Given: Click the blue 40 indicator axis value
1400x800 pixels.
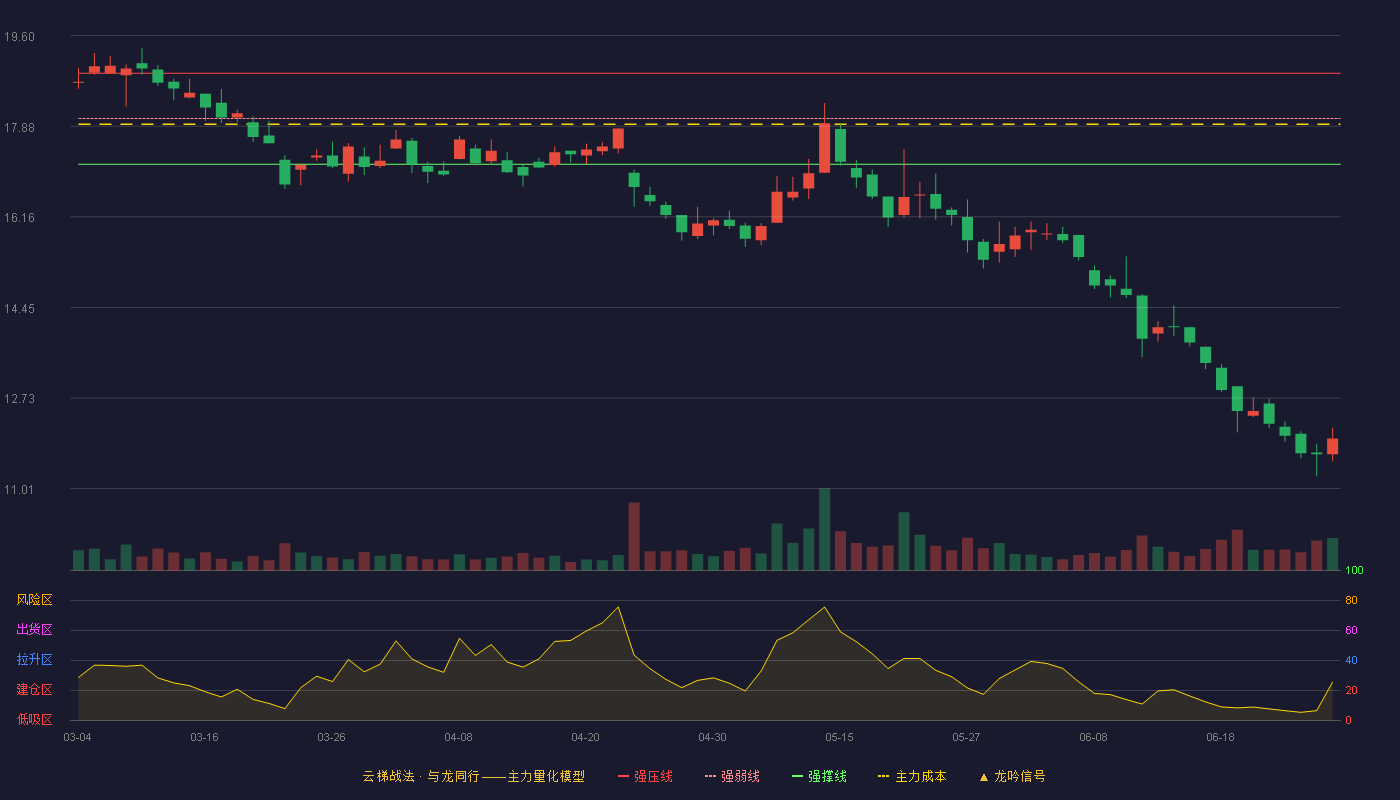Looking at the screenshot, I should [1351, 660].
